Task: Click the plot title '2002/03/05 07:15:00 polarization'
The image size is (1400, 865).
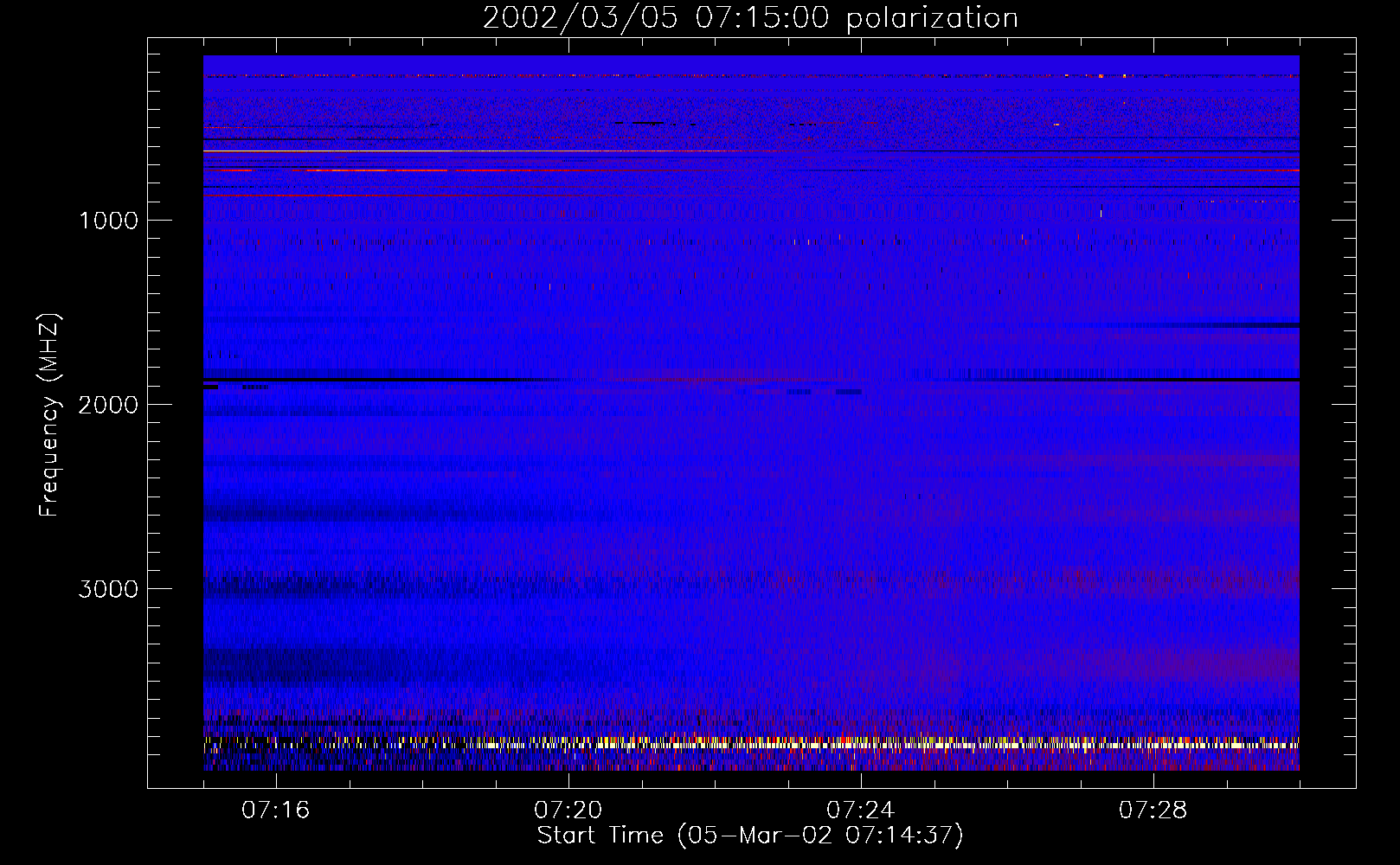Action: 750,17
